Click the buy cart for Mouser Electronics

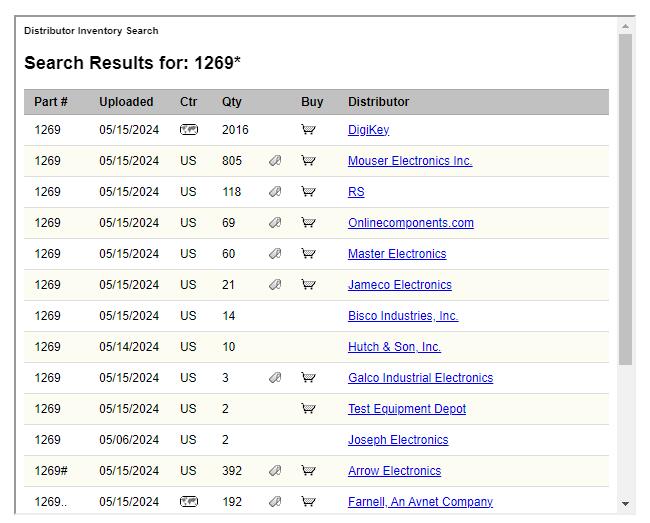[x=308, y=160]
